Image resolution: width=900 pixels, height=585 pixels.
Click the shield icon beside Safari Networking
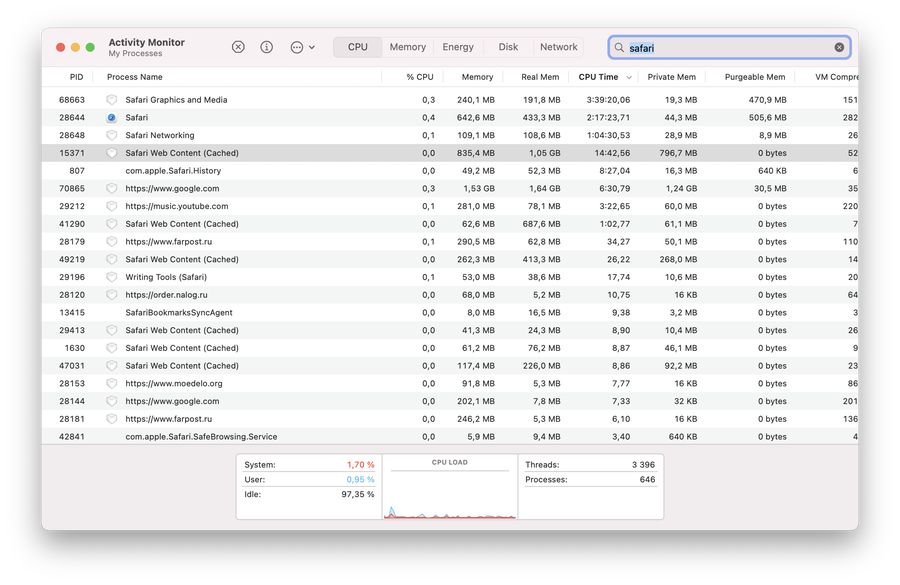tap(112, 136)
